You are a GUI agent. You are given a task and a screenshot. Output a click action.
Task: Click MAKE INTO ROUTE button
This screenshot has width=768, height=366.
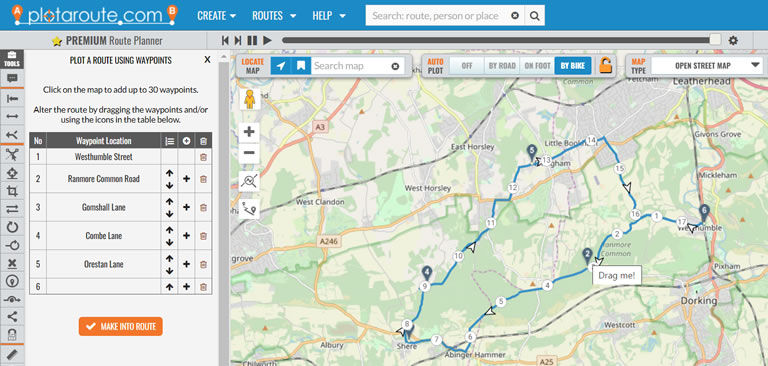[120, 326]
